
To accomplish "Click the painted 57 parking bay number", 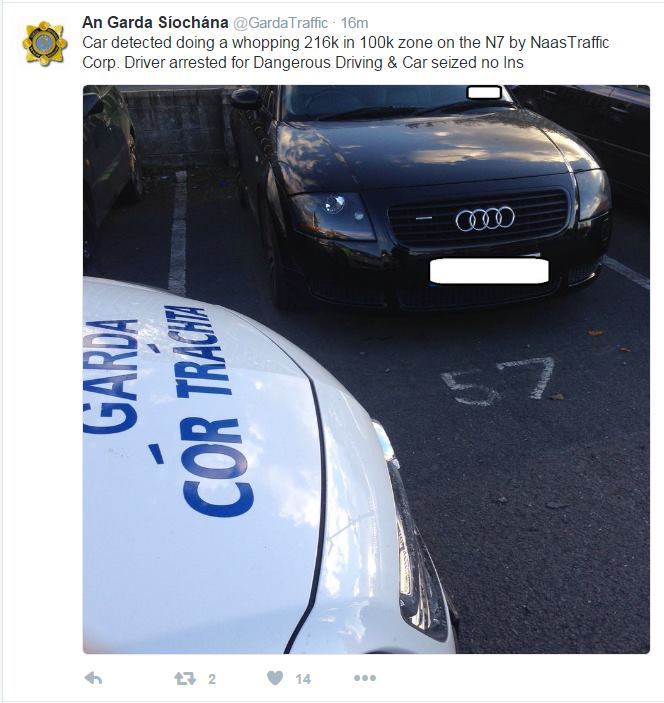I will (x=498, y=381).
